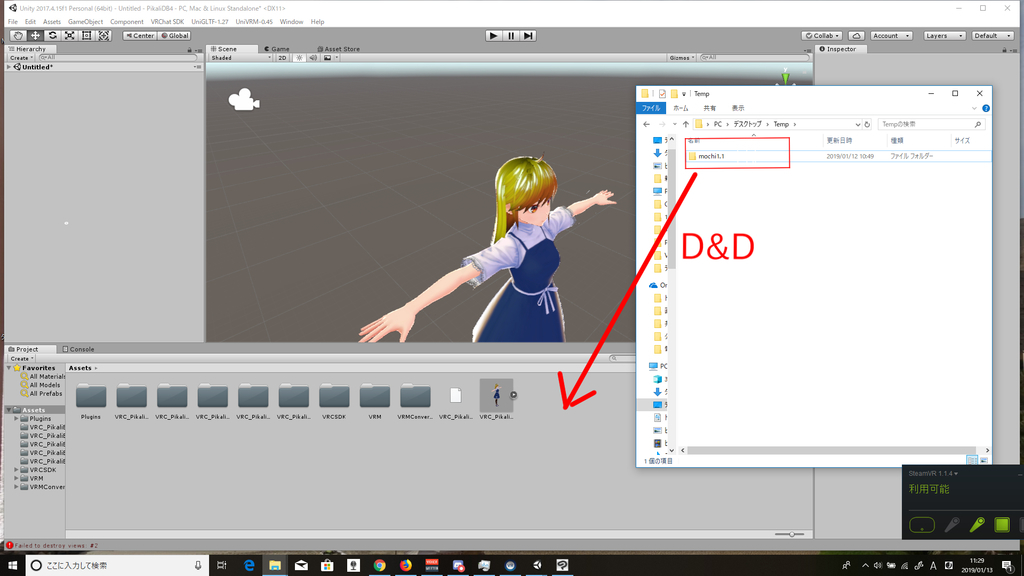Switch to the Game tab
1024x576 pixels.
point(277,49)
